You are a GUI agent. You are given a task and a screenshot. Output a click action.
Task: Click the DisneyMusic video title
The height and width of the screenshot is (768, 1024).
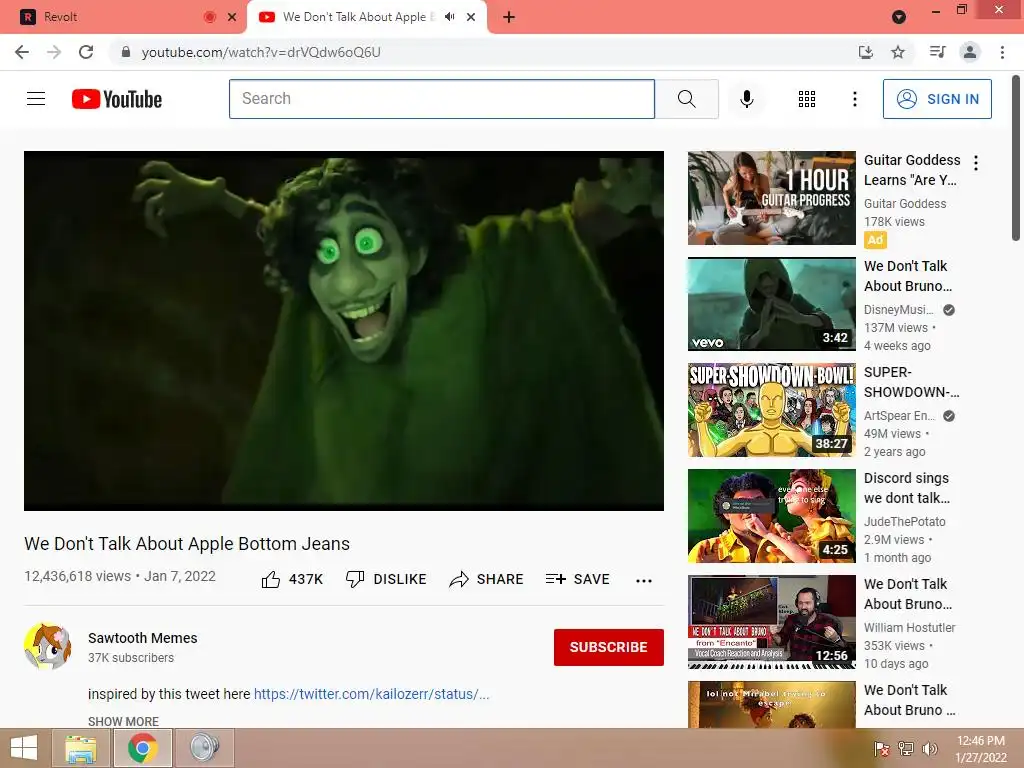908,276
